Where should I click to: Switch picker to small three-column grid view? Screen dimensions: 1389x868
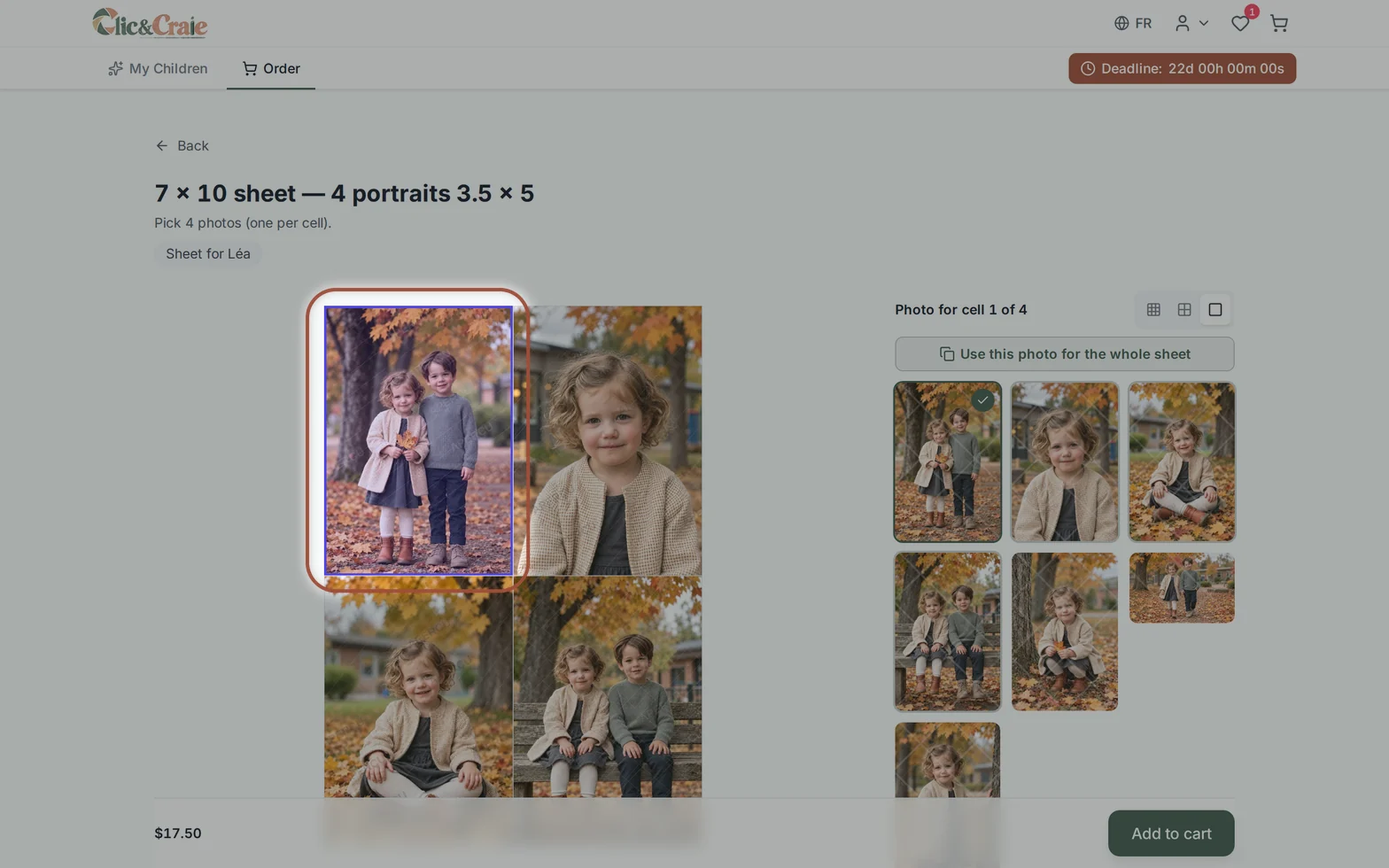1153,309
